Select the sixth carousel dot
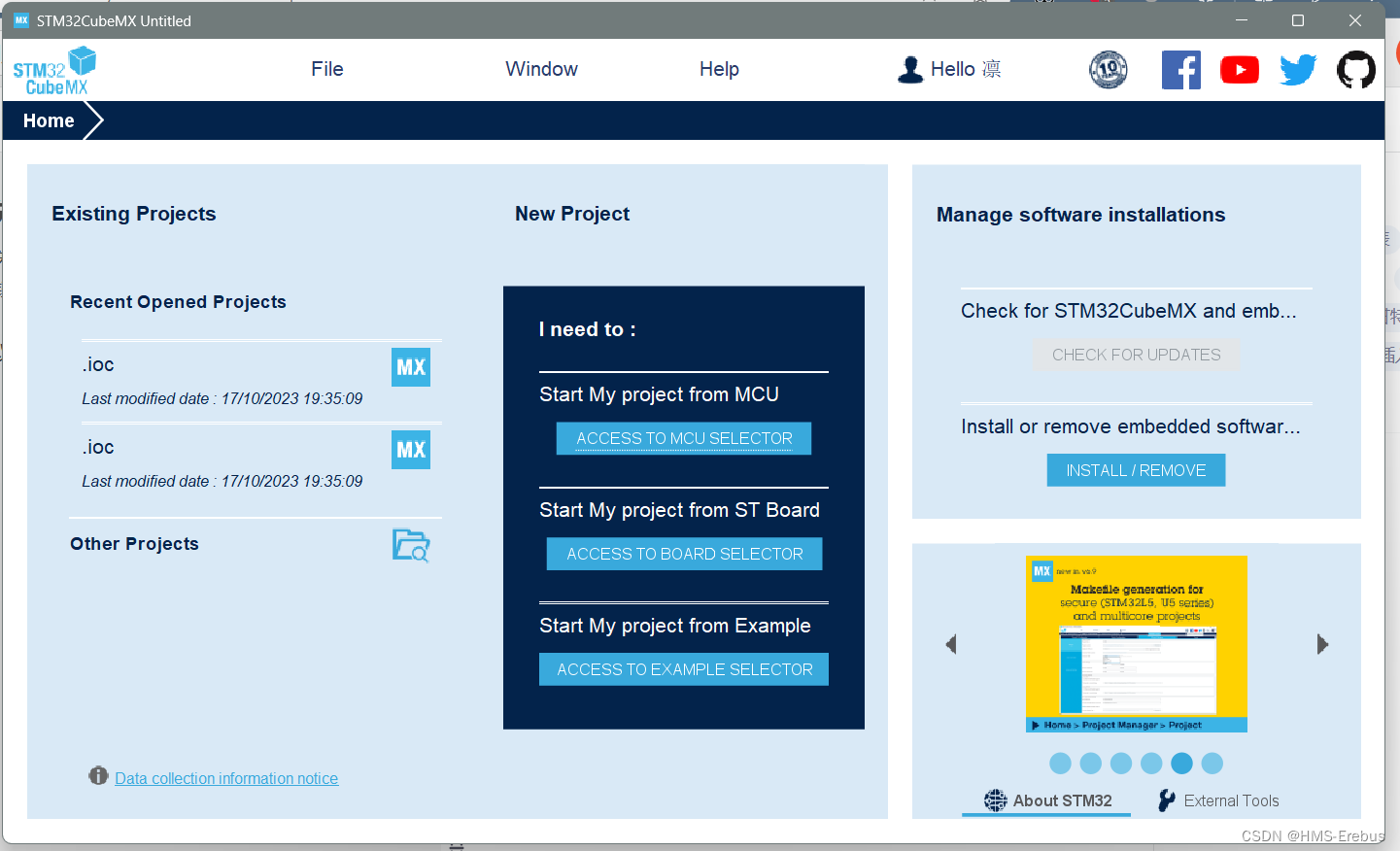 click(1212, 764)
